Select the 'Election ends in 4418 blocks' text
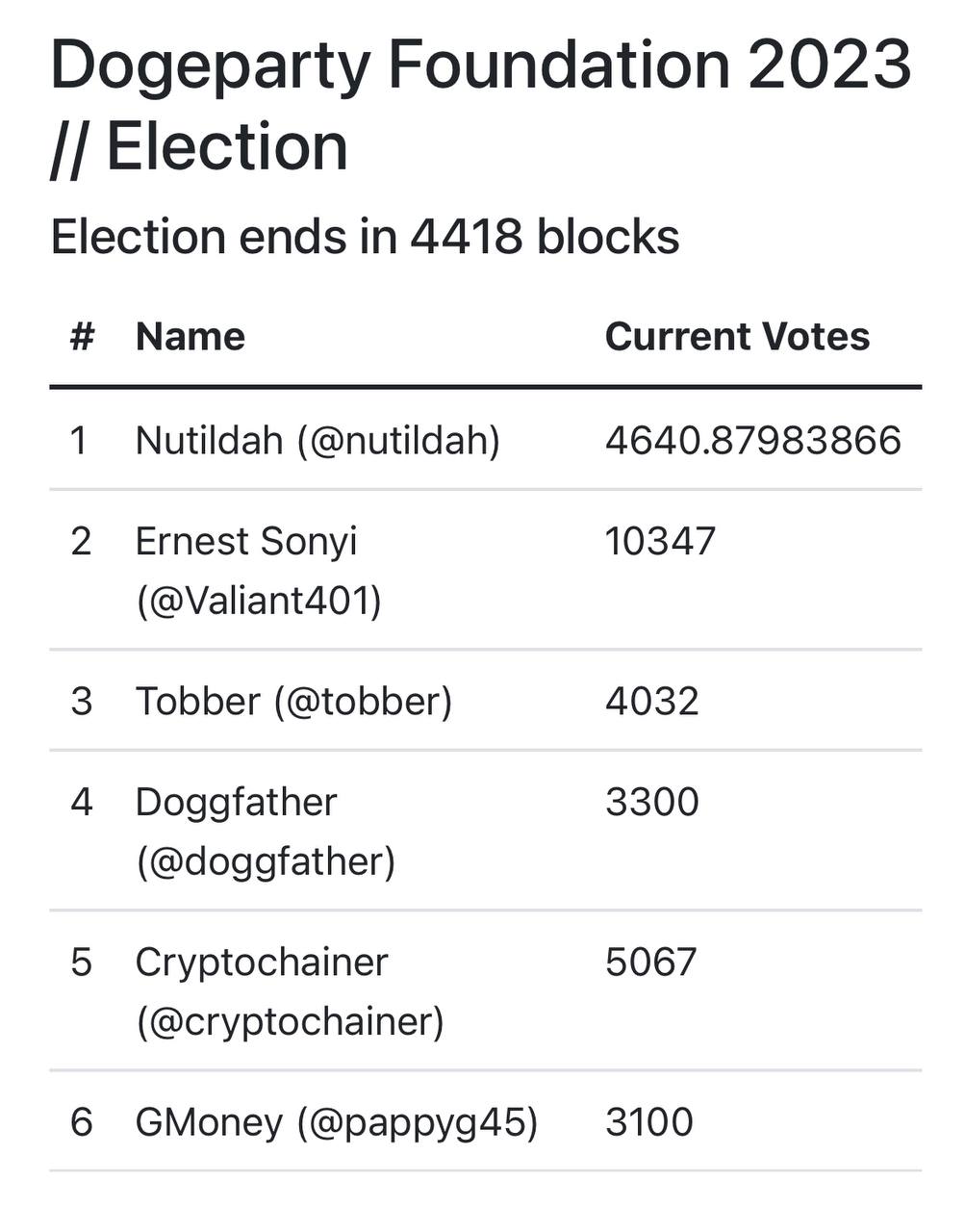This screenshot has height=1232, width=965. coord(365,237)
